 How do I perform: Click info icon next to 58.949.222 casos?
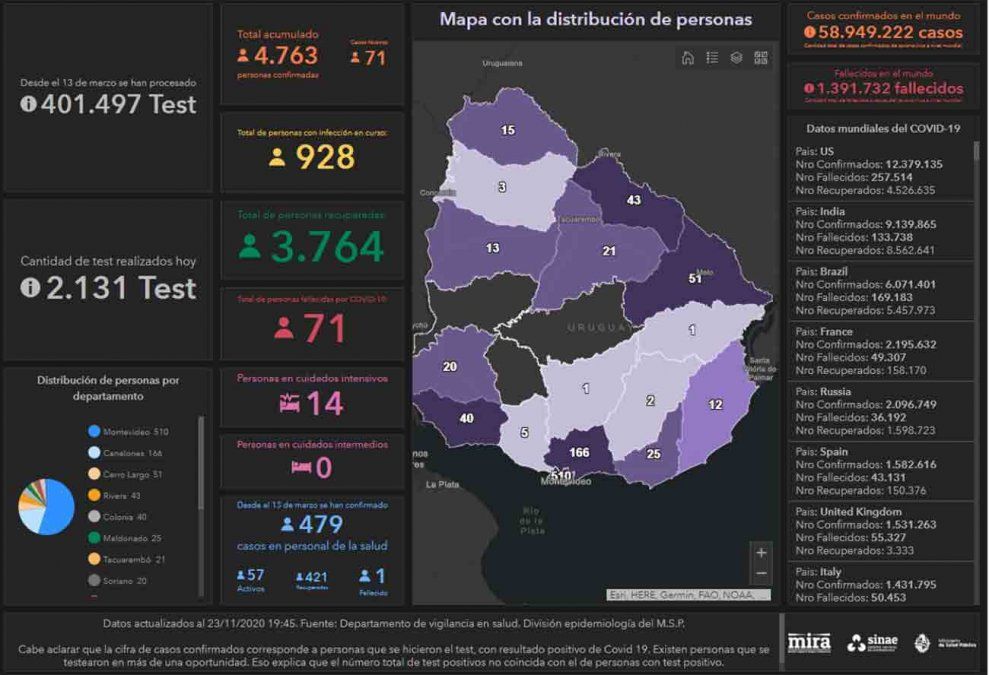pos(809,32)
